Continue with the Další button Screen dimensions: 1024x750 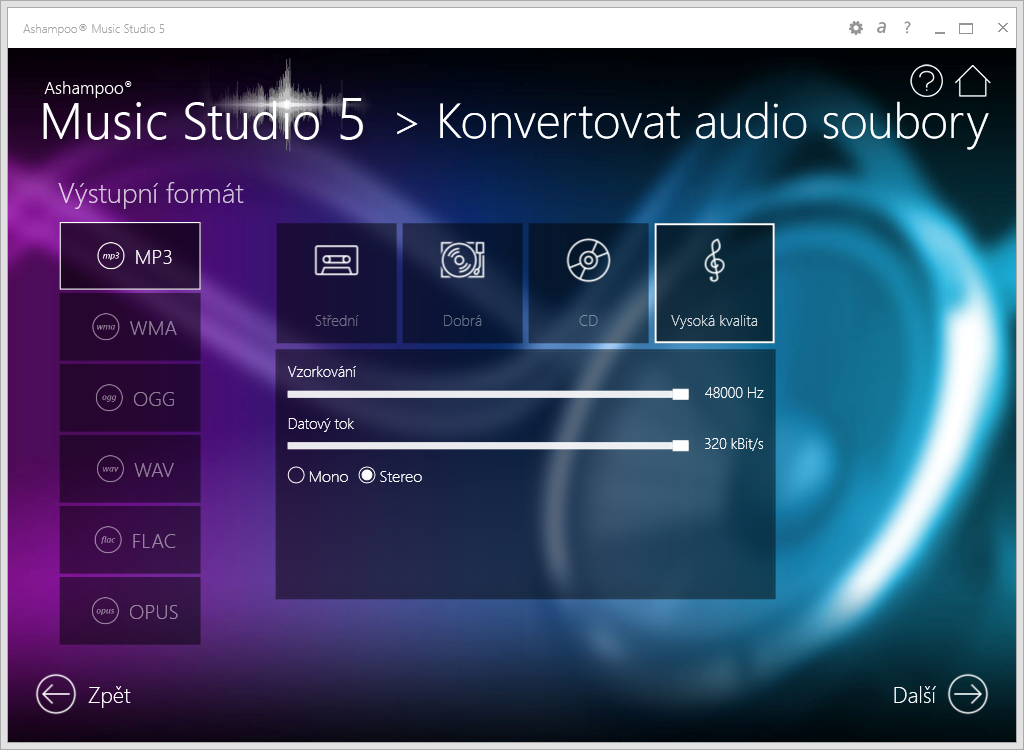point(940,694)
